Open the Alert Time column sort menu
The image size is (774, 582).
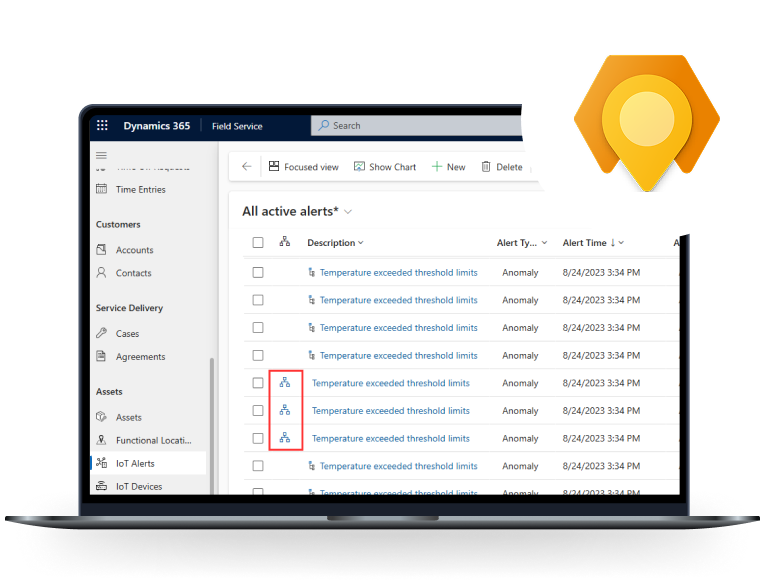click(x=620, y=243)
